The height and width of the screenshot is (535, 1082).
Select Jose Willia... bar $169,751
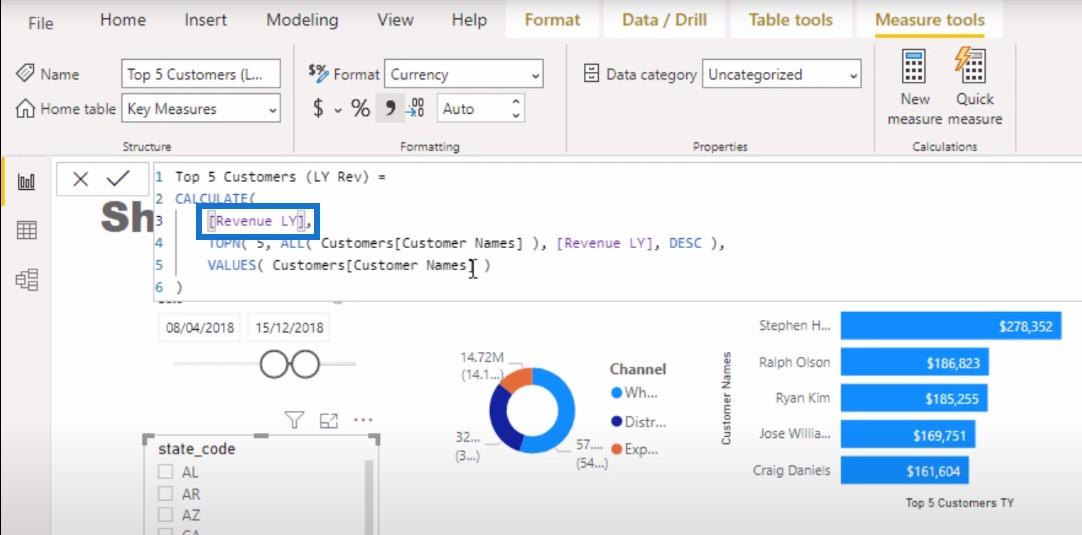pyautogui.click(x=907, y=435)
